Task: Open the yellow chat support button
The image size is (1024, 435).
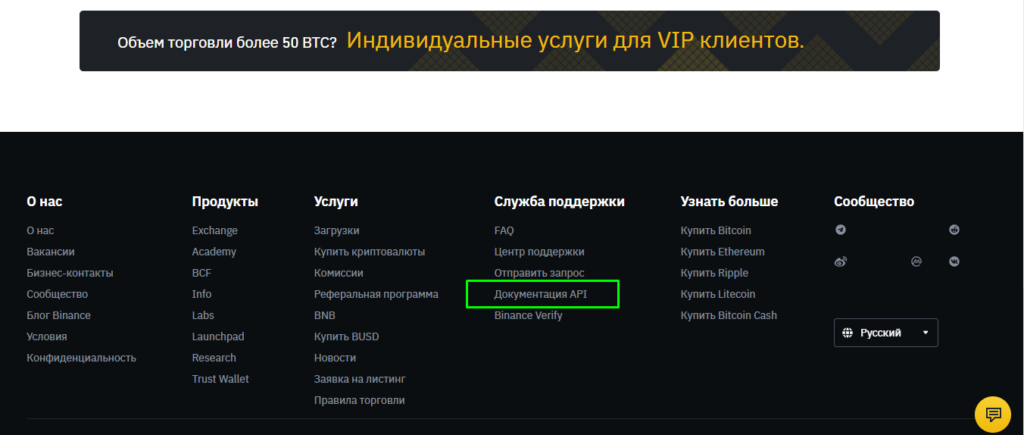Action: [x=993, y=414]
